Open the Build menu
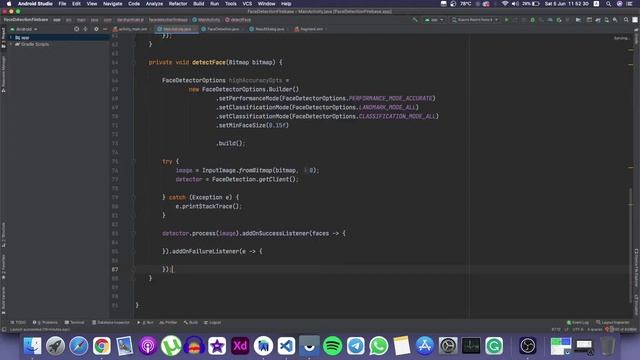 tap(199, 4)
